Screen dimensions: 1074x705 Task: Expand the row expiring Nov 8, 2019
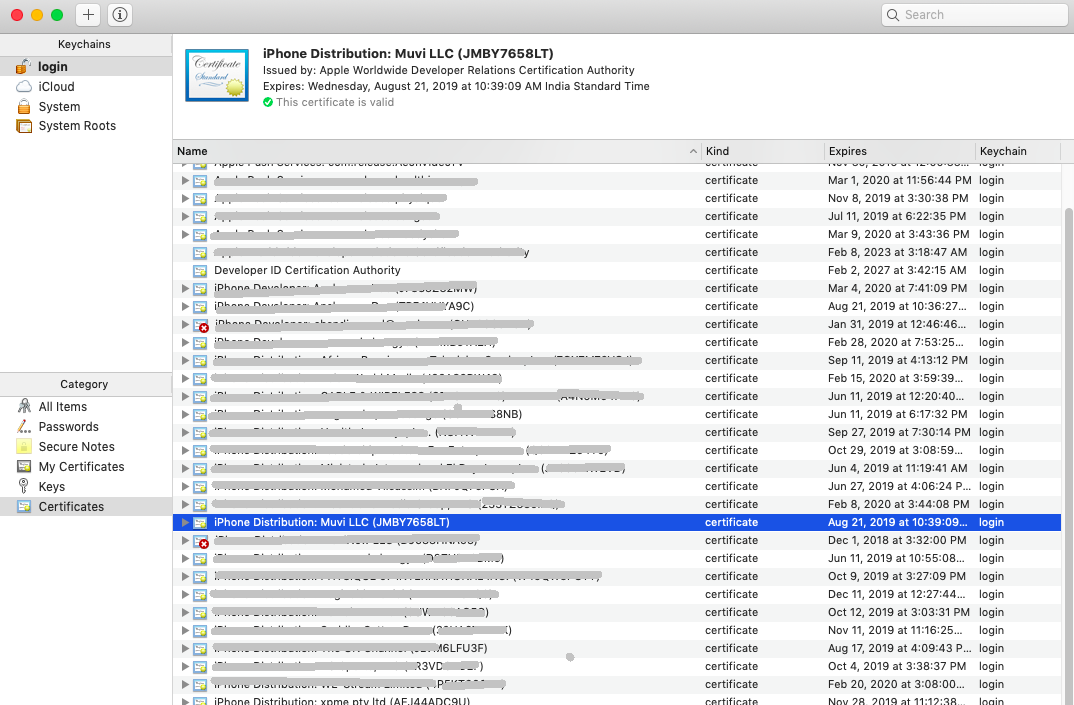tap(184, 198)
